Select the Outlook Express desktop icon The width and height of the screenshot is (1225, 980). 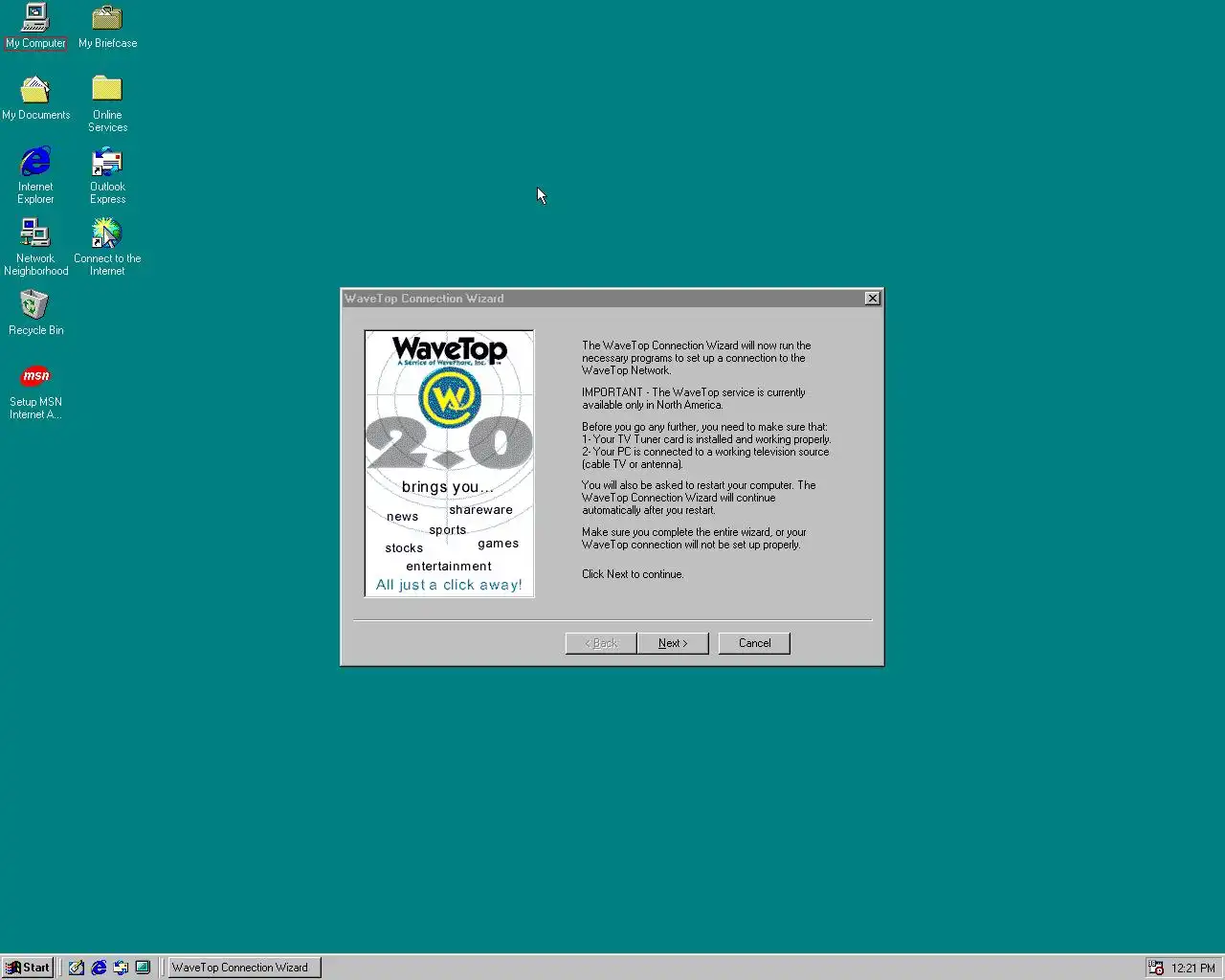[107, 175]
